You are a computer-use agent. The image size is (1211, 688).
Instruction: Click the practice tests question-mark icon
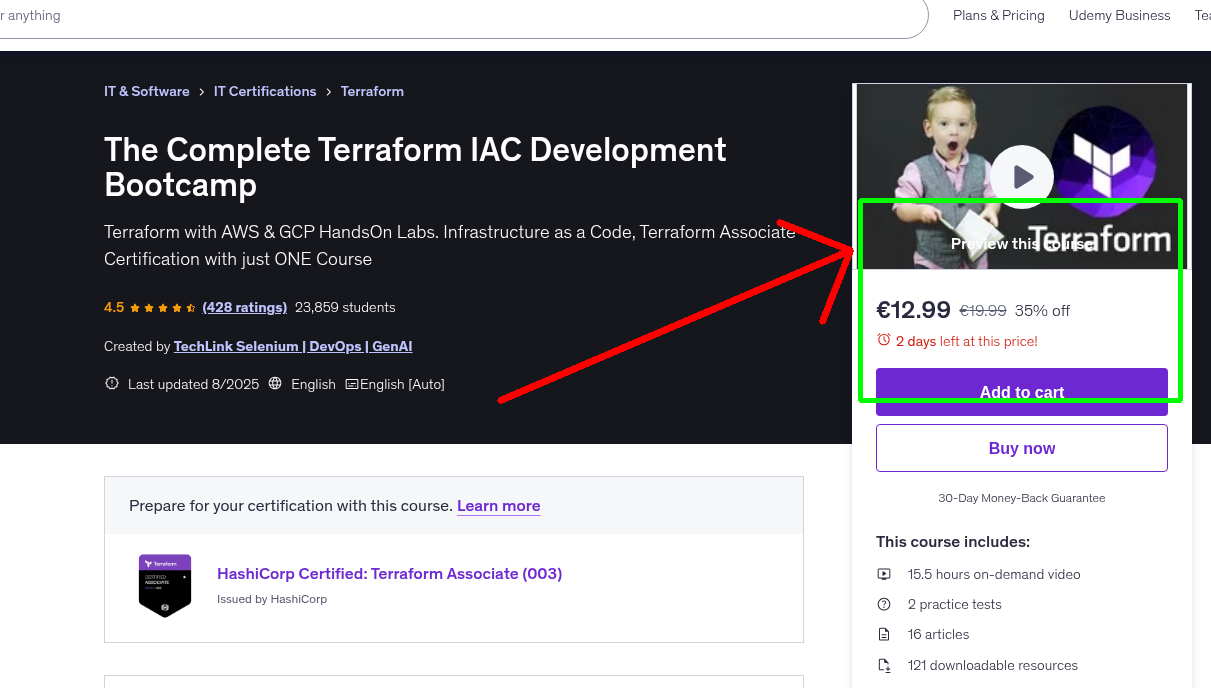(x=884, y=604)
